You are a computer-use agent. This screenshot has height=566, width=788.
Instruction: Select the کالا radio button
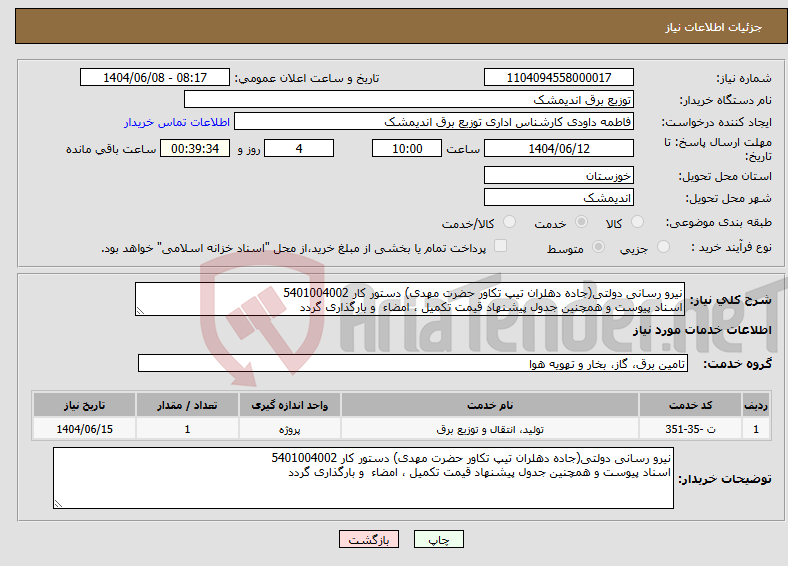(x=637, y=222)
